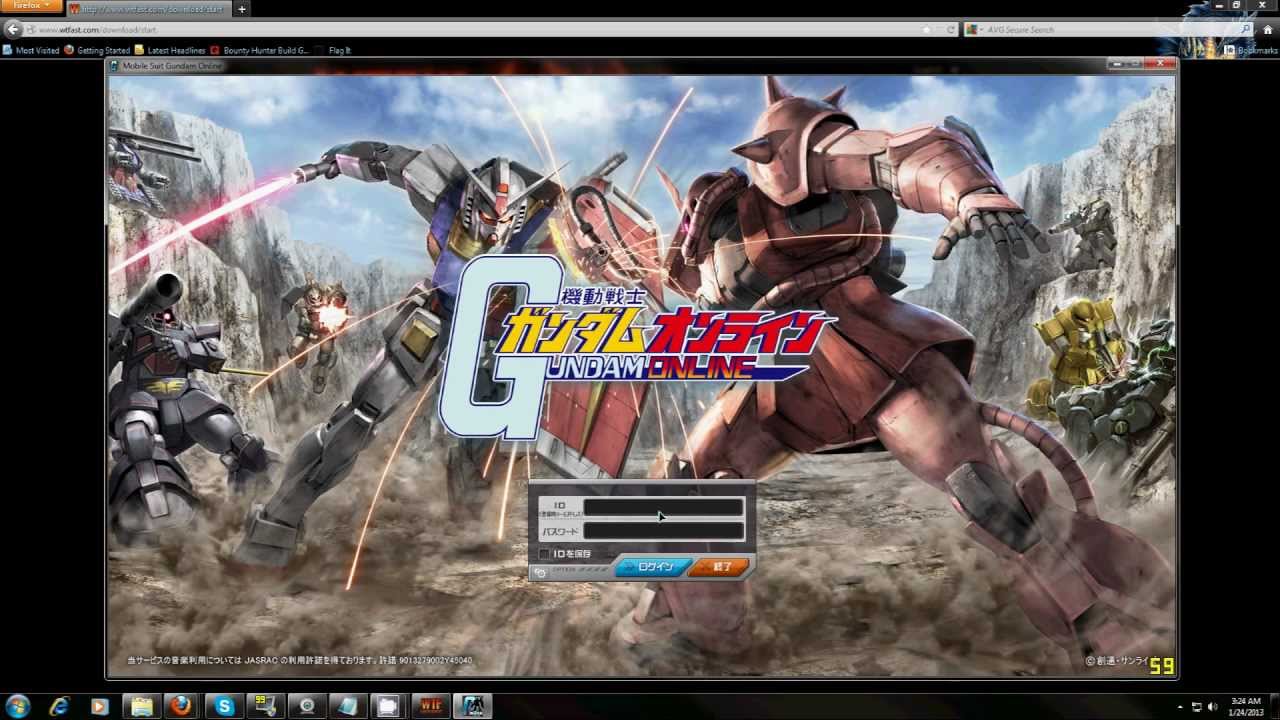This screenshot has width=1280, height=720.
Task: Open a new tab with the plus button
Action: pyautogui.click(x=241, y=9)
